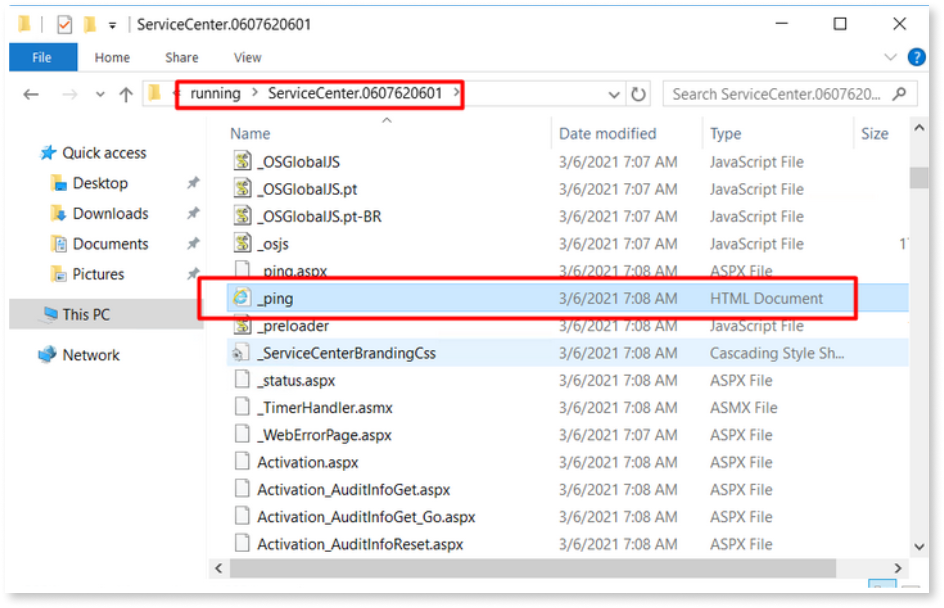Open the address bar dropdown arrow
The height and width of the screenshot is (608, 944).
(x=614, y=93)
